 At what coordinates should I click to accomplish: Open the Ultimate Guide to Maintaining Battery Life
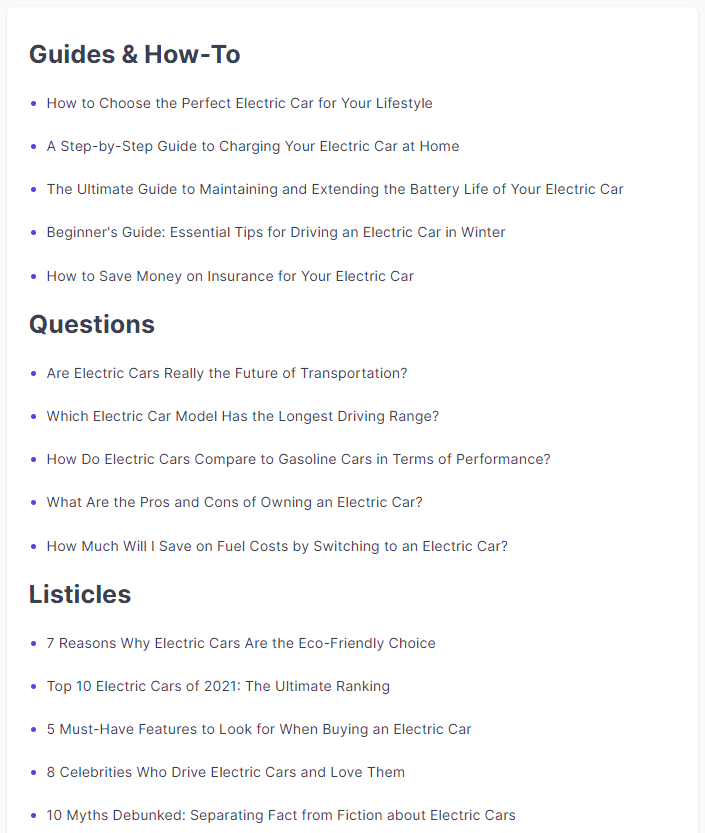(335, 189)
